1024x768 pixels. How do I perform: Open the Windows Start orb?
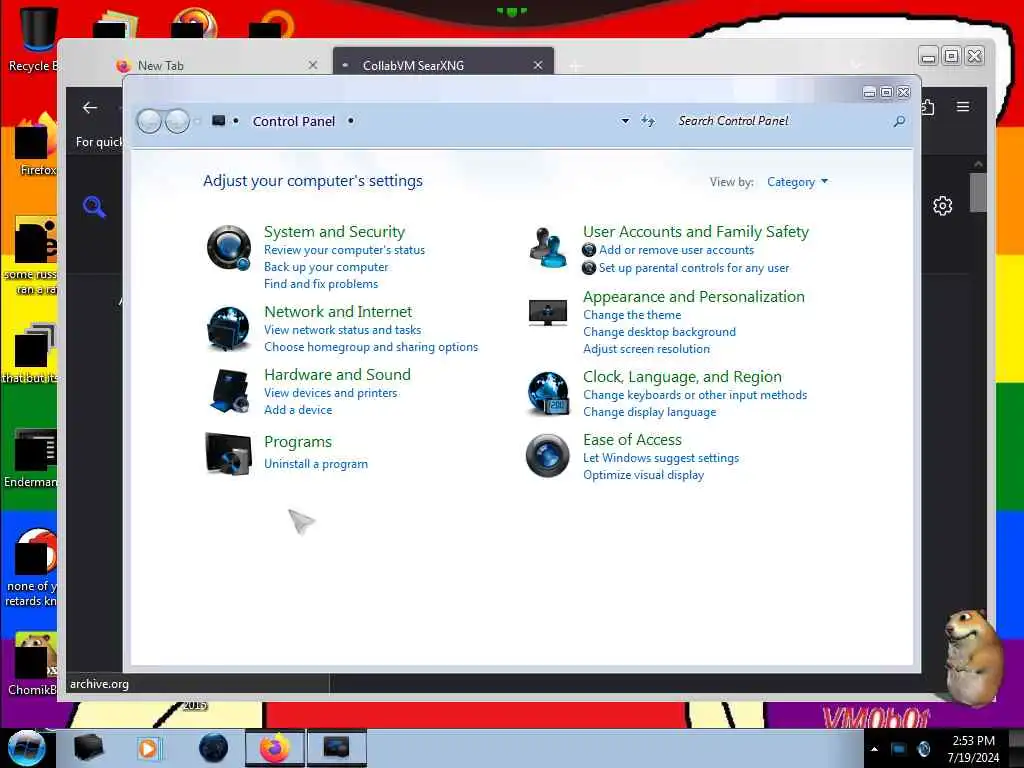[27, 748]
